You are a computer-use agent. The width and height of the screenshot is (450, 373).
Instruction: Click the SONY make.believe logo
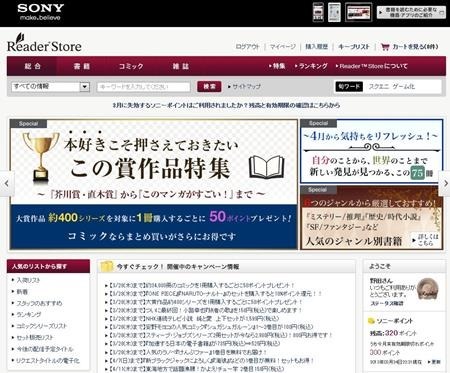click(40, 12)
